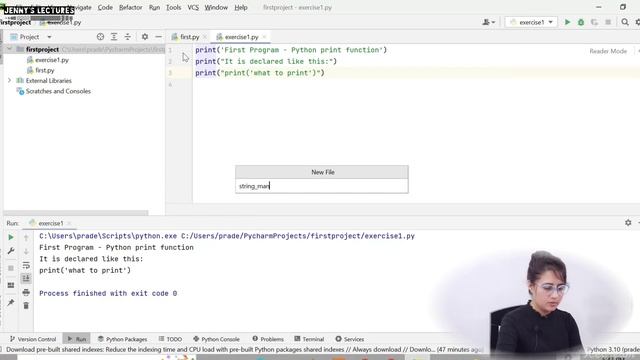The image size is (640, 360).
Task: Close the exercise1.py editor tab
Action: point(264,37)
